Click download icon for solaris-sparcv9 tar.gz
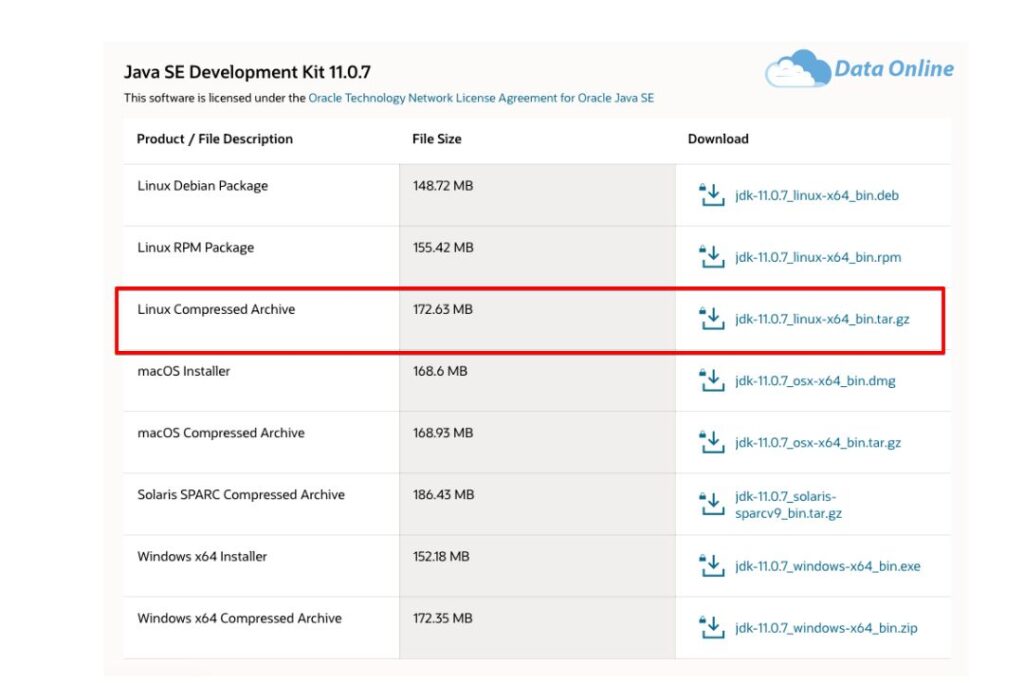This screenshot has height=683, width=1024. [x=711, y=504]
